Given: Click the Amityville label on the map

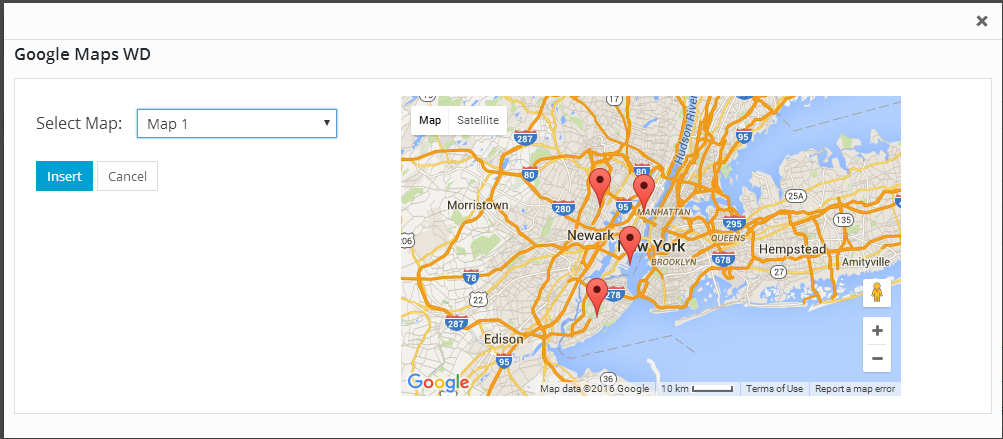Looking at the screenshot, I should click(x=866, y=262).
